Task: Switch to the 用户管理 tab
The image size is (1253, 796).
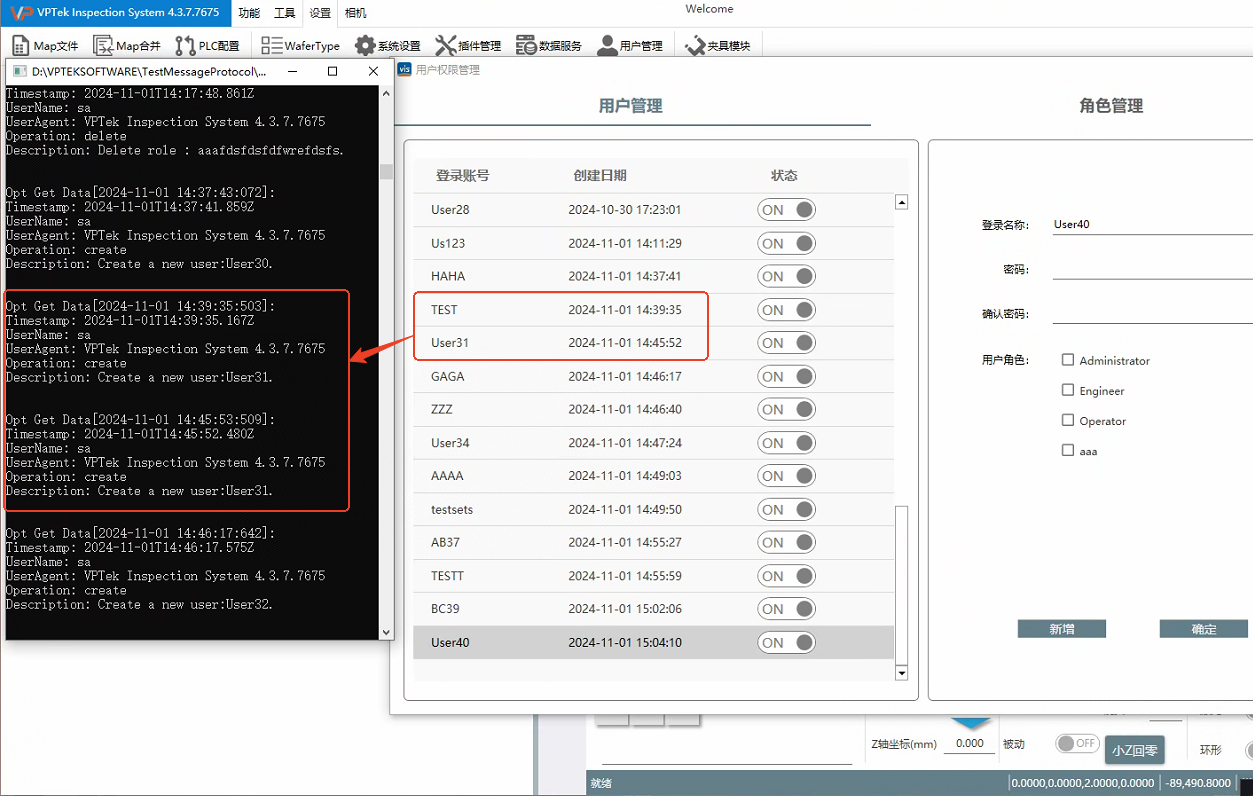Action: click(x=630, y=106)
